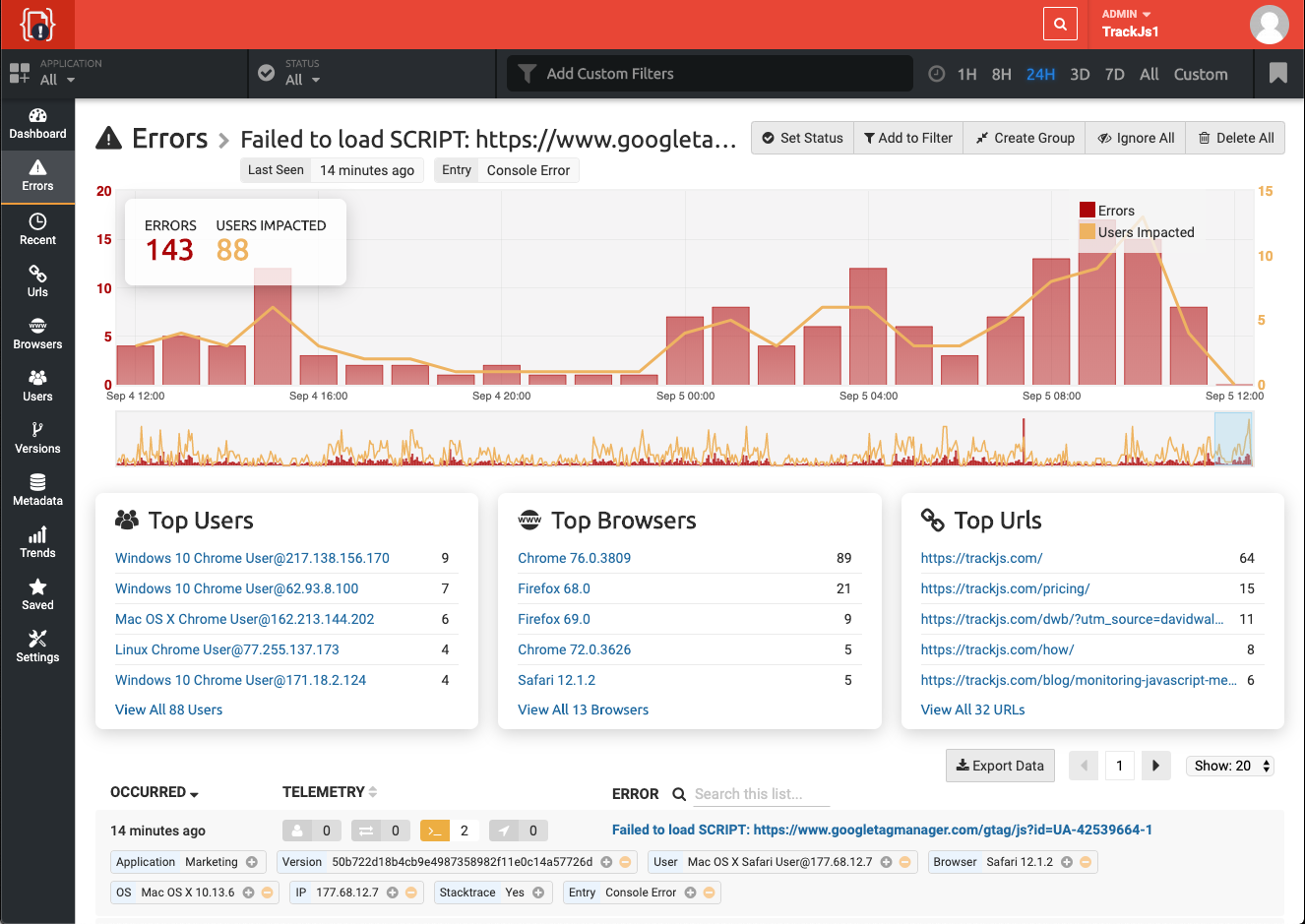The width and height of the screenshot is (1305, 924).
Task: Click the network telemetry icon showing 0
Action: (366, 831)
